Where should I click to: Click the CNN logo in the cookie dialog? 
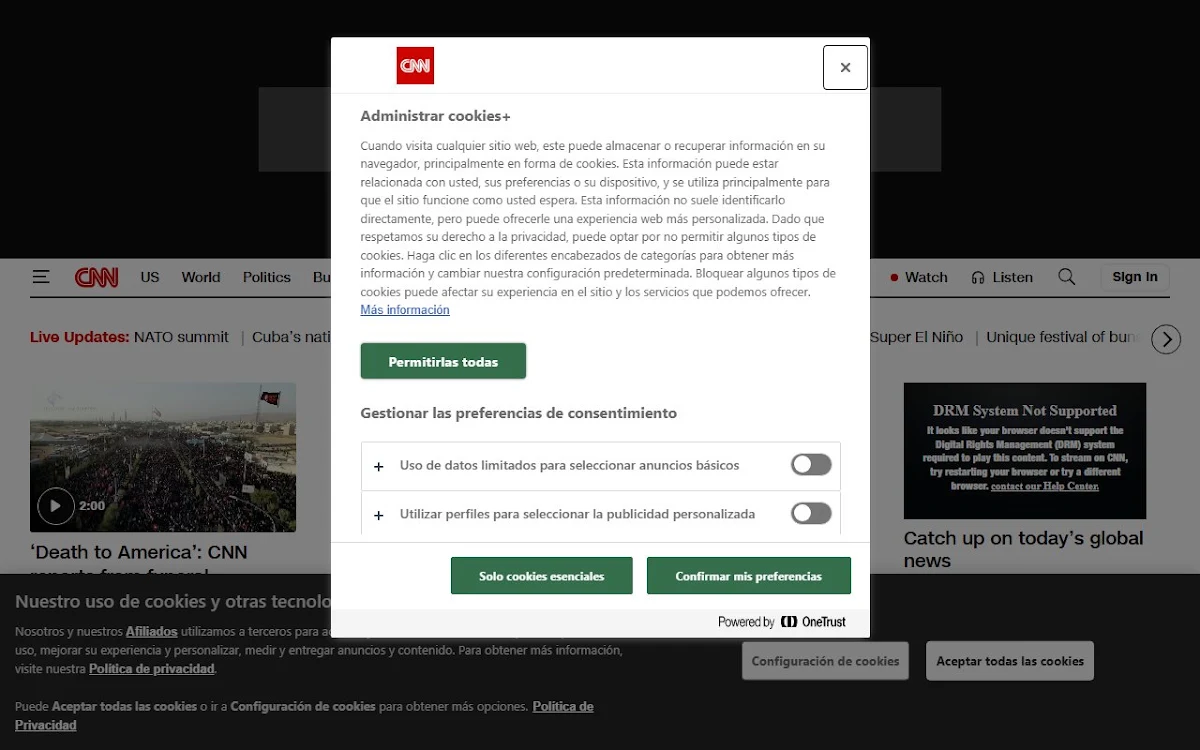(415, 66)
